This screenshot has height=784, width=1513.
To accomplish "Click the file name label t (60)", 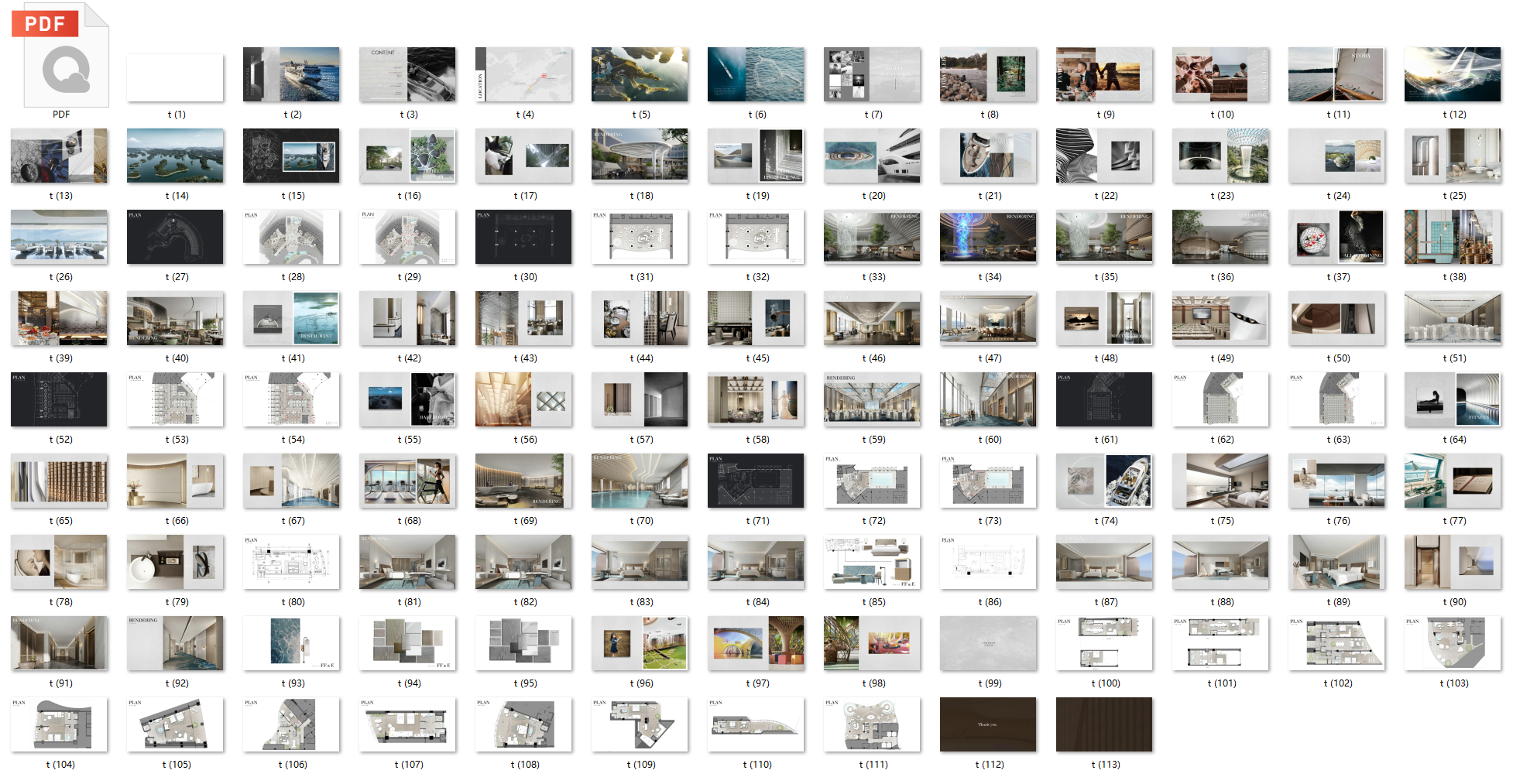I will pyautogui.click(x=990, y=440).
